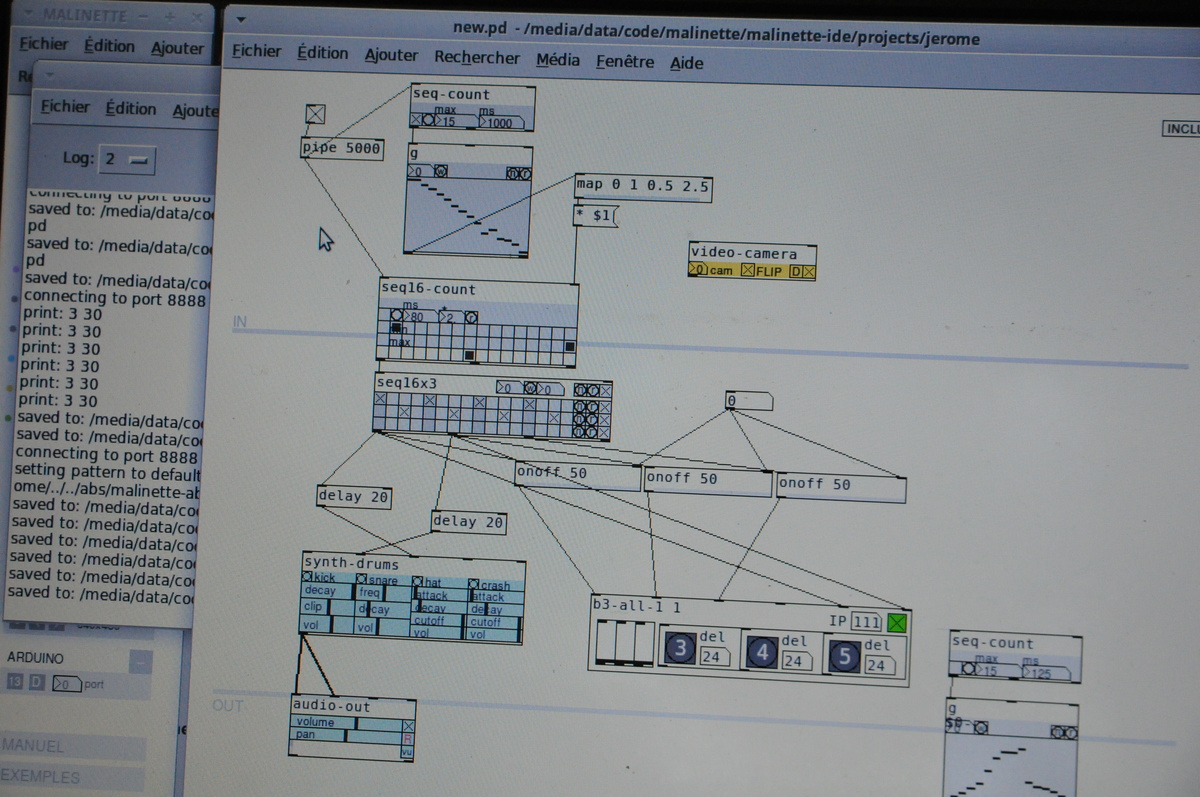Click the D icon in ARDUINO section

click(x=36, y=682)
